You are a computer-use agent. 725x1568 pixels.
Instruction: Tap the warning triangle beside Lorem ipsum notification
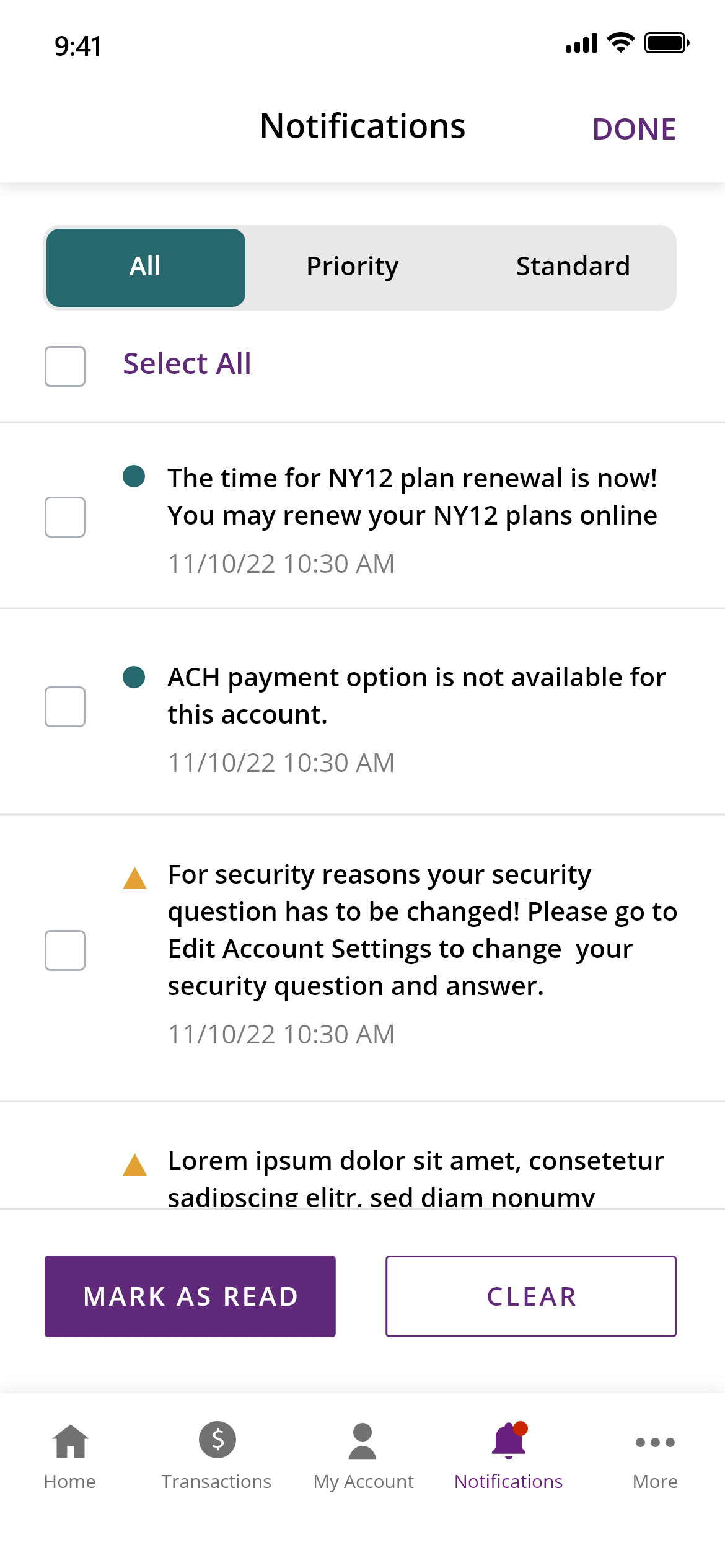(134, 1165)
